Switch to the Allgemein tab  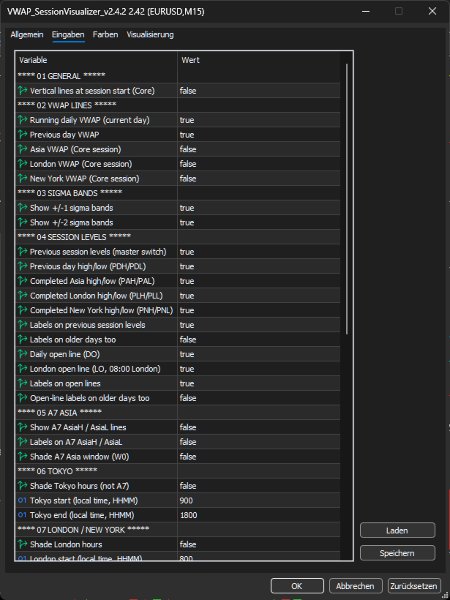pos(27,35)
